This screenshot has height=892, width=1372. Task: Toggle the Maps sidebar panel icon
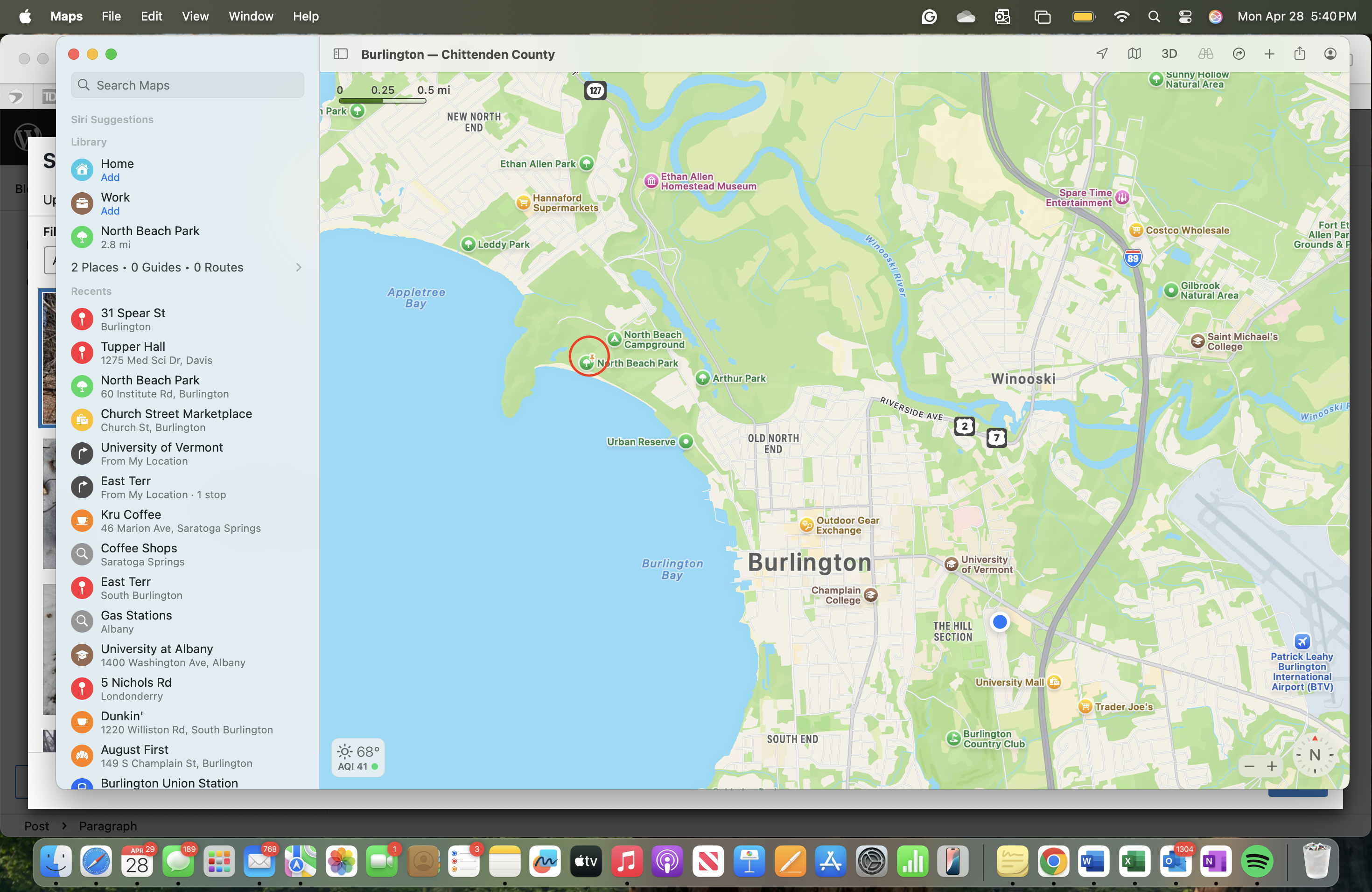pyautogui.click(x=340, y=54)
